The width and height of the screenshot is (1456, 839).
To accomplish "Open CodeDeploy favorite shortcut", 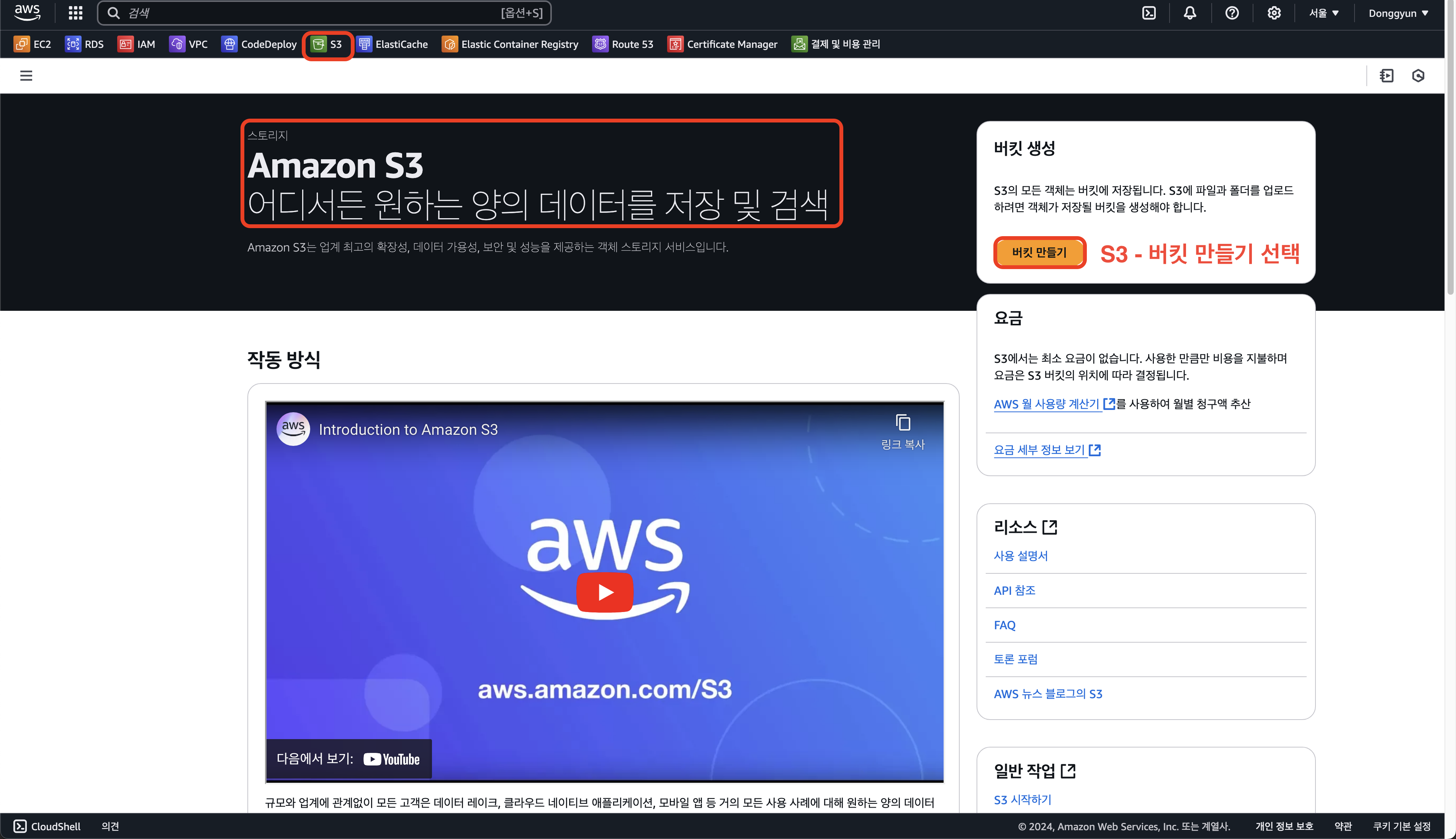I will coord(259,44).
